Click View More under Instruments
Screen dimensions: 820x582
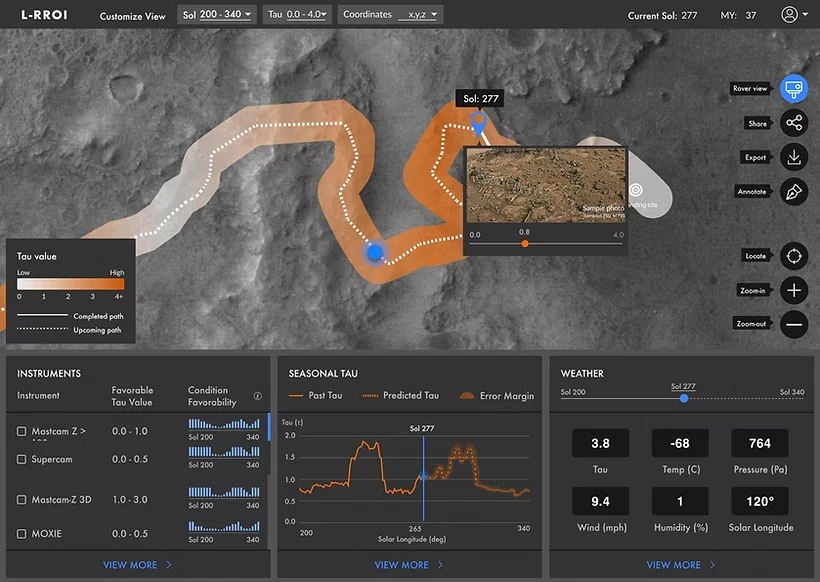coord(137,565)
